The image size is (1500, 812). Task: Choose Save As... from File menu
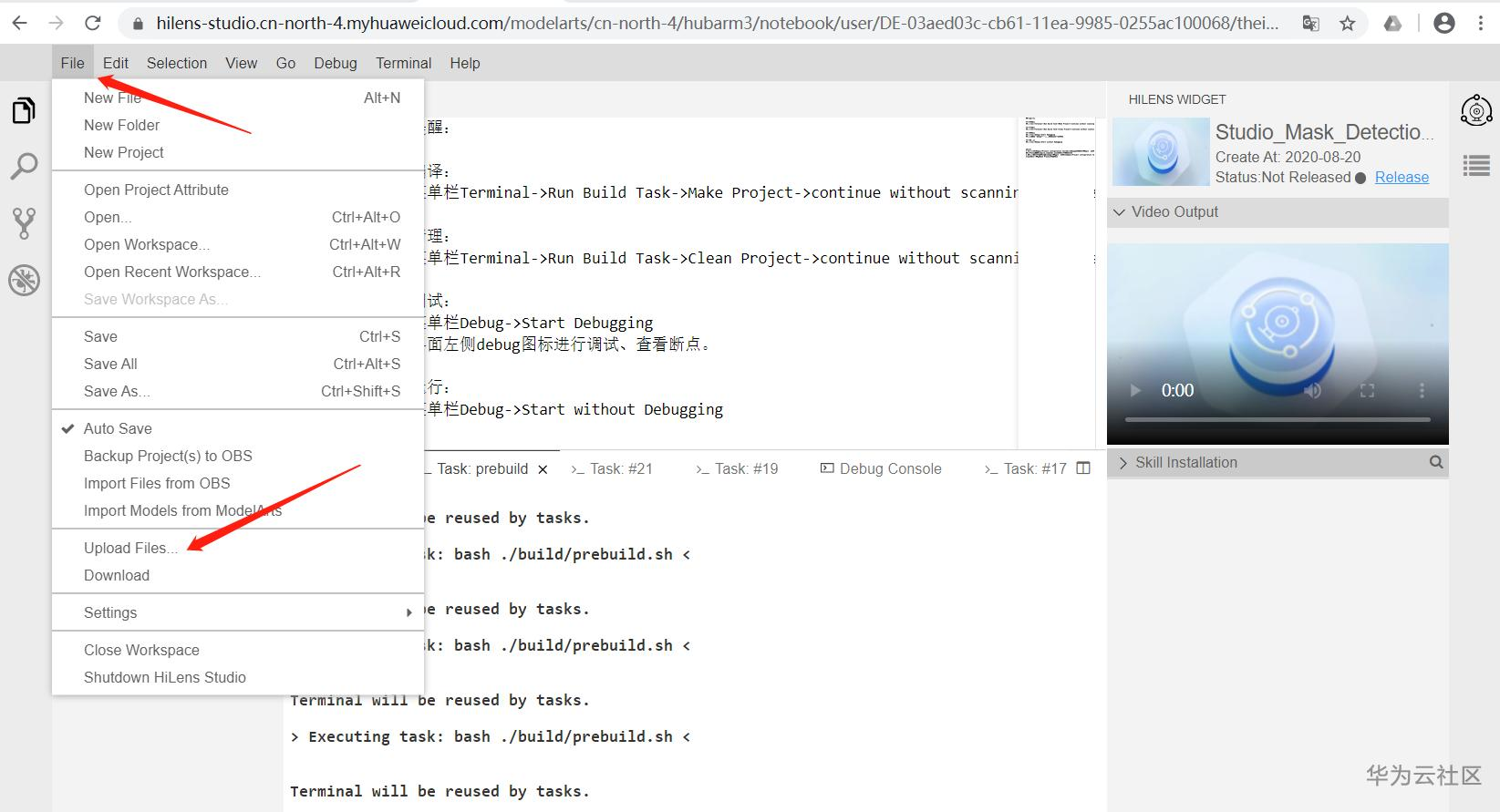tap(238, 391)
